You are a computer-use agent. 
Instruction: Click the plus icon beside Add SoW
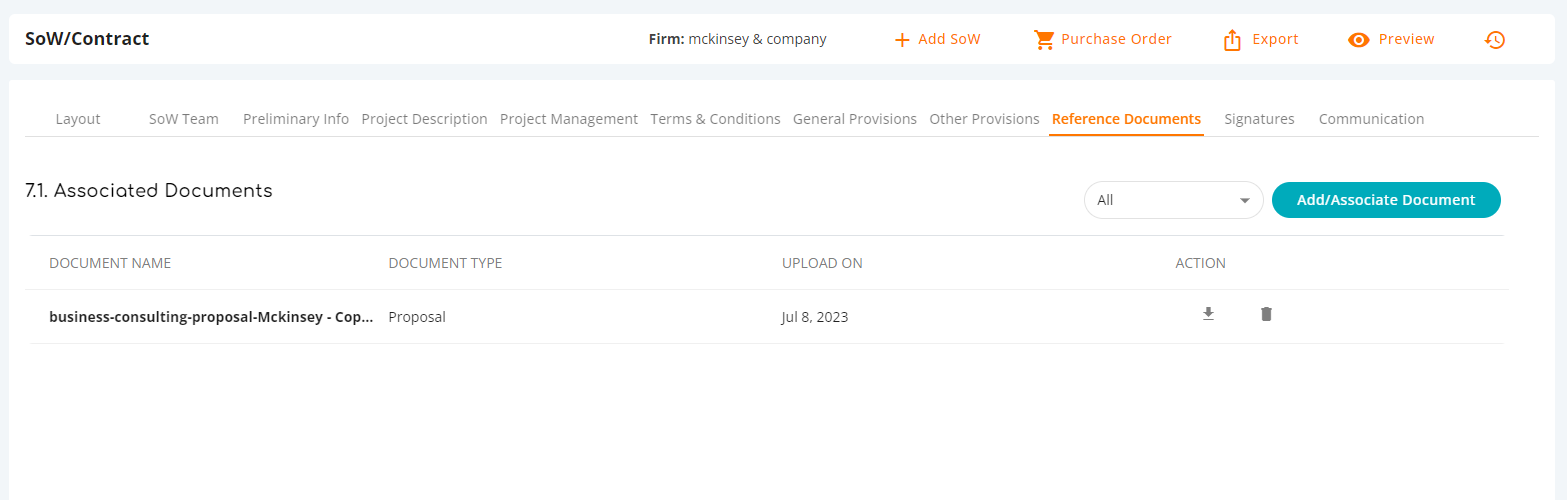point(902,40)
